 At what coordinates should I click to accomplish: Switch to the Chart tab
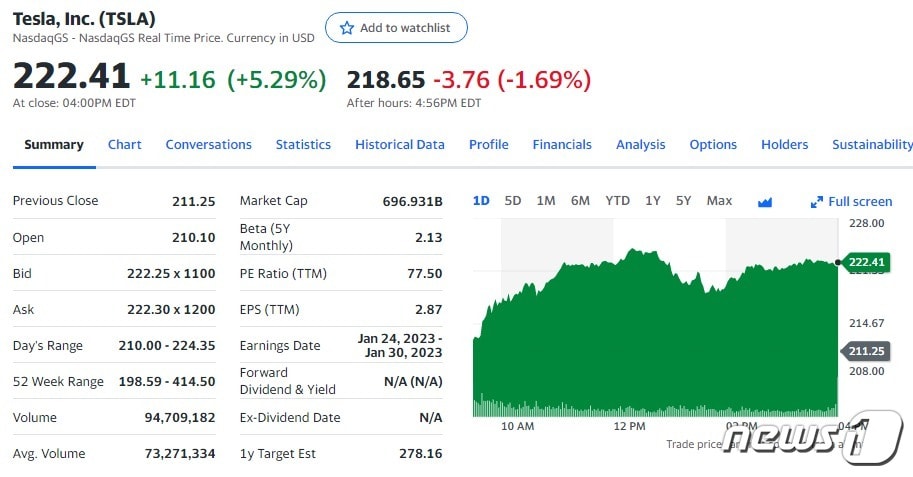(x=125, y=144)
